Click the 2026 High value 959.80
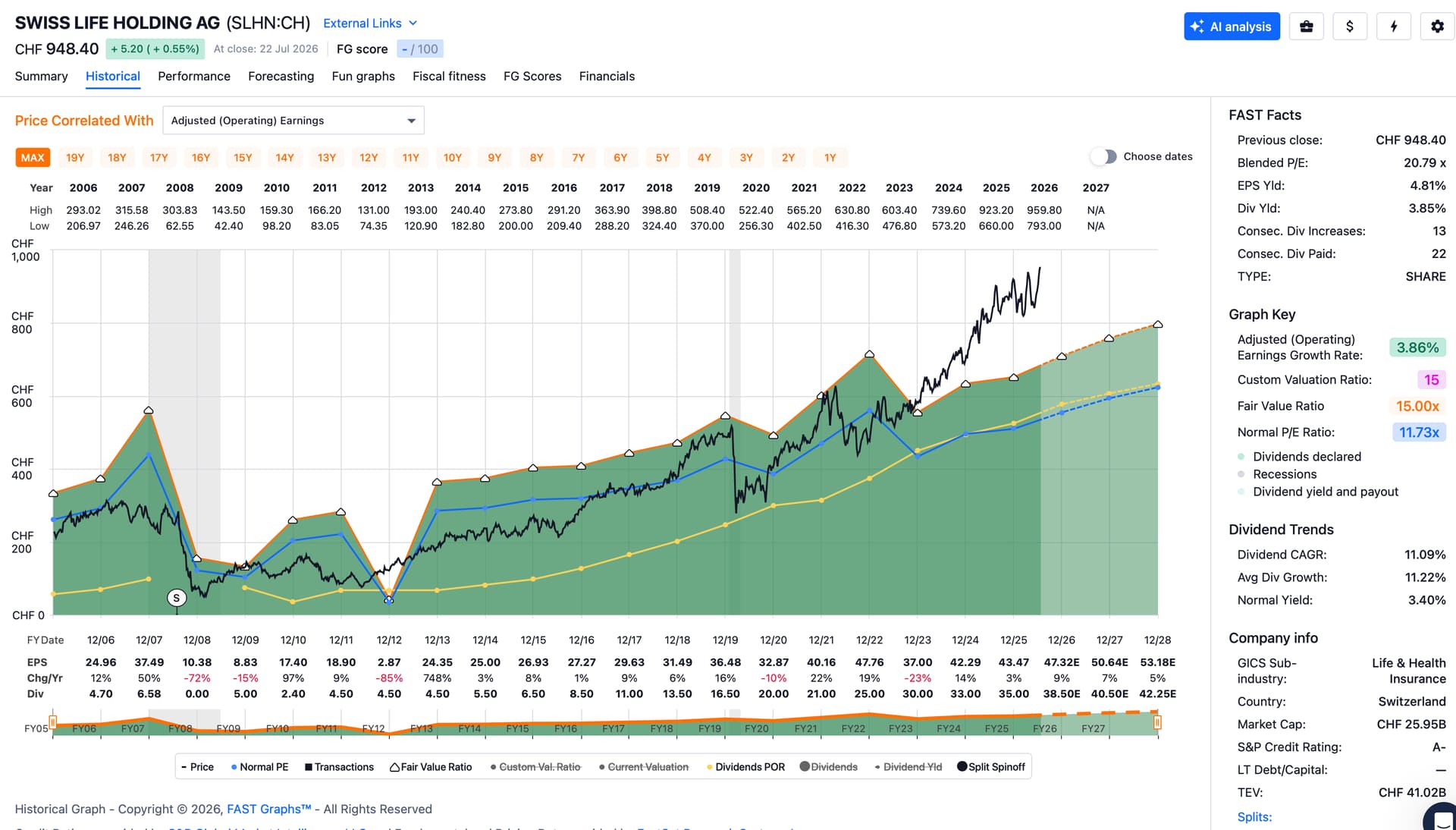Screen dimensions: 1456x830 [x=1044, y=210]
